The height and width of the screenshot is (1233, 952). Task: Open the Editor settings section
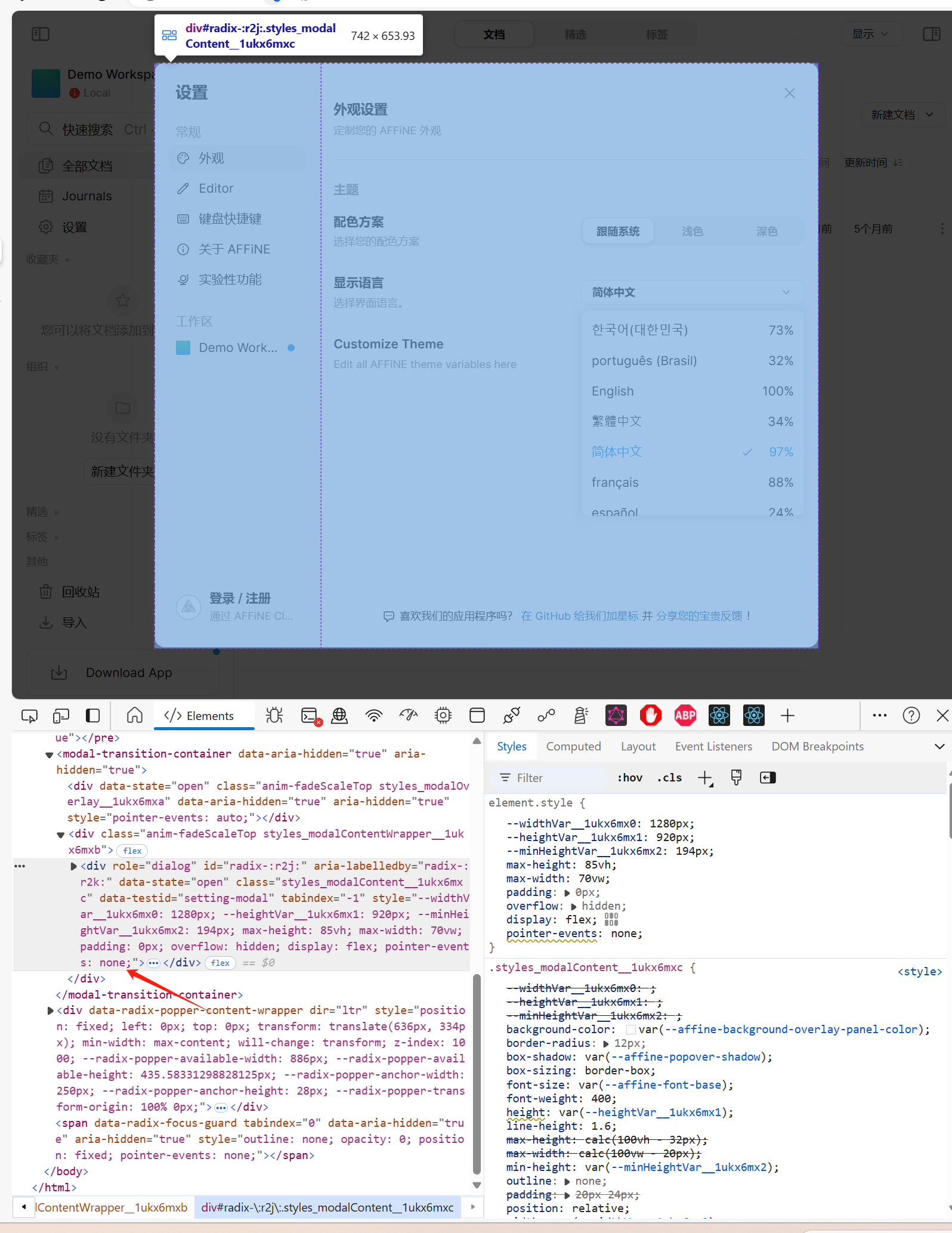pyautogui.click(x=216, y=188)
